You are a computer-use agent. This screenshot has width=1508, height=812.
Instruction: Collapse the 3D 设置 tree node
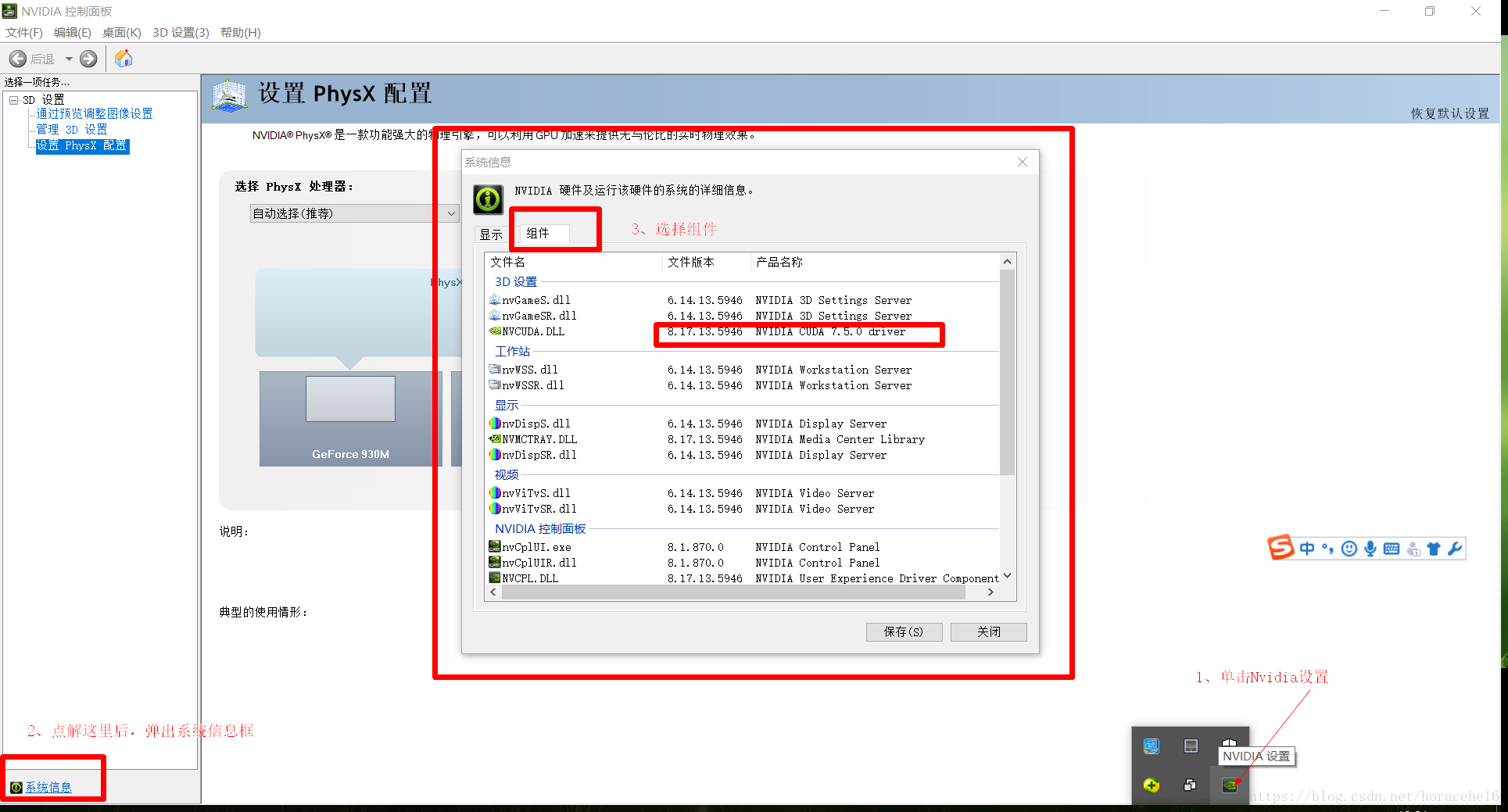pyautogui.click(x=13, y=100)
